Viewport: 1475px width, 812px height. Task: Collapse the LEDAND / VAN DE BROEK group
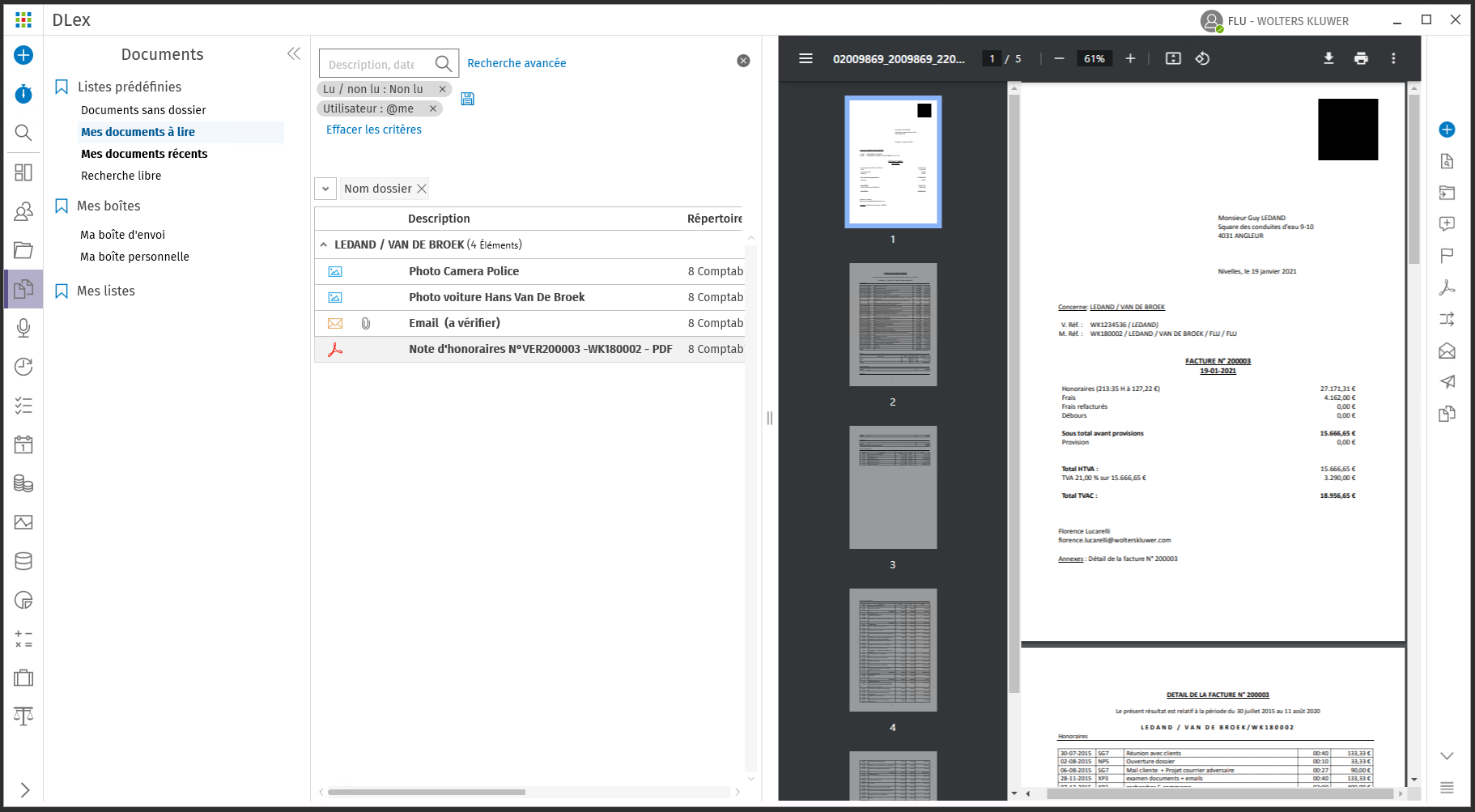pyautogui.click(x=324, y=244)
